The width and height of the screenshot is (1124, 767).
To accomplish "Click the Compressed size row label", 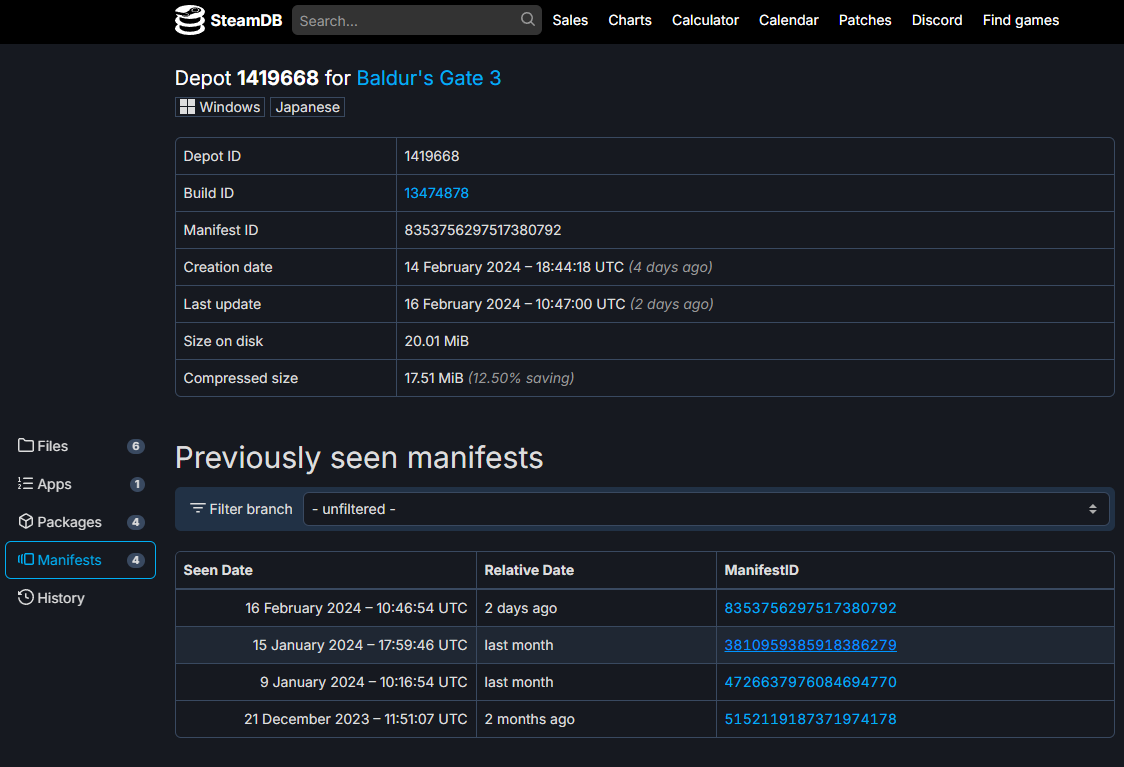I will coord(241,378).
